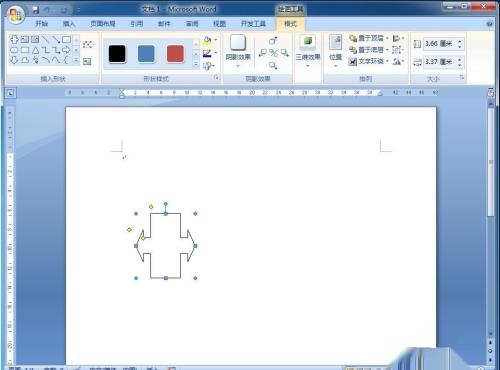Click the edit text box icon

[x=87, y=61]
